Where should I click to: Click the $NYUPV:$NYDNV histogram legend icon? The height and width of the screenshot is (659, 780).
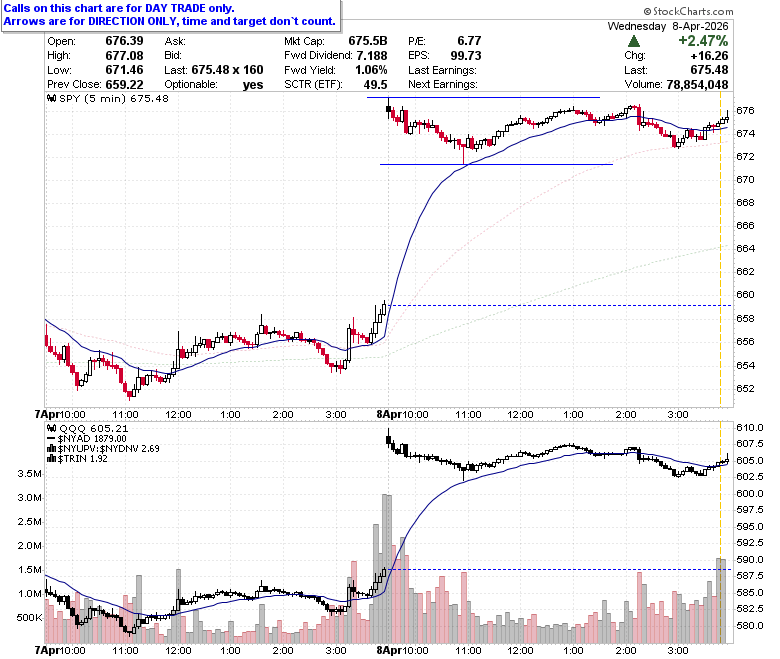pyautogui.click(x=51, y=449)
